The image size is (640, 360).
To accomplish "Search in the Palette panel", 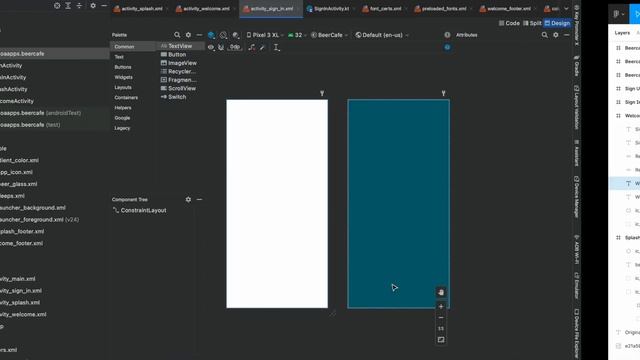I will click(x=177, y=35).
